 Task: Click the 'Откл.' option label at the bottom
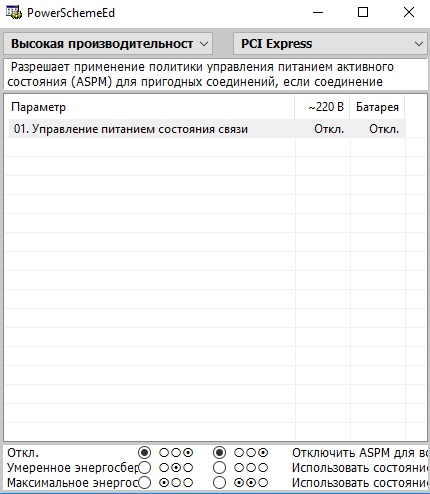pyautogui.click(x=23, y=453)
